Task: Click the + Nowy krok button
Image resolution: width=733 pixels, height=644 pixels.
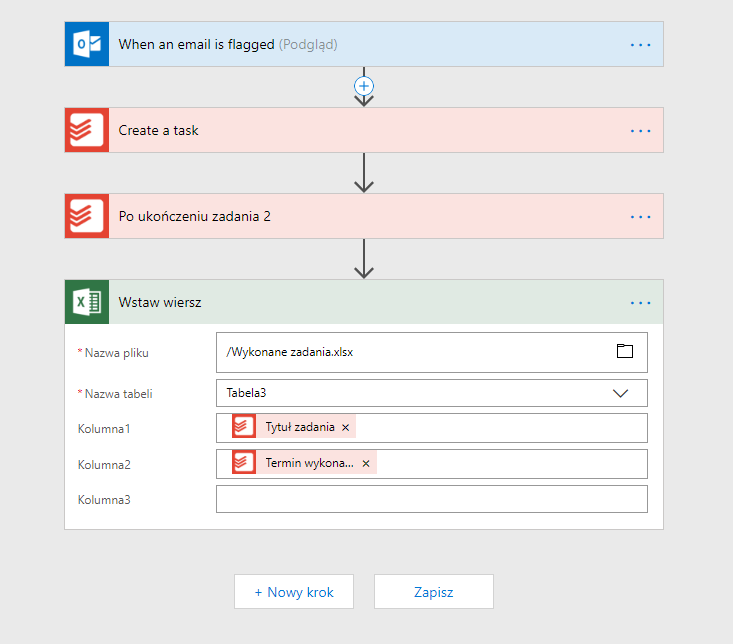Action: 294,592
